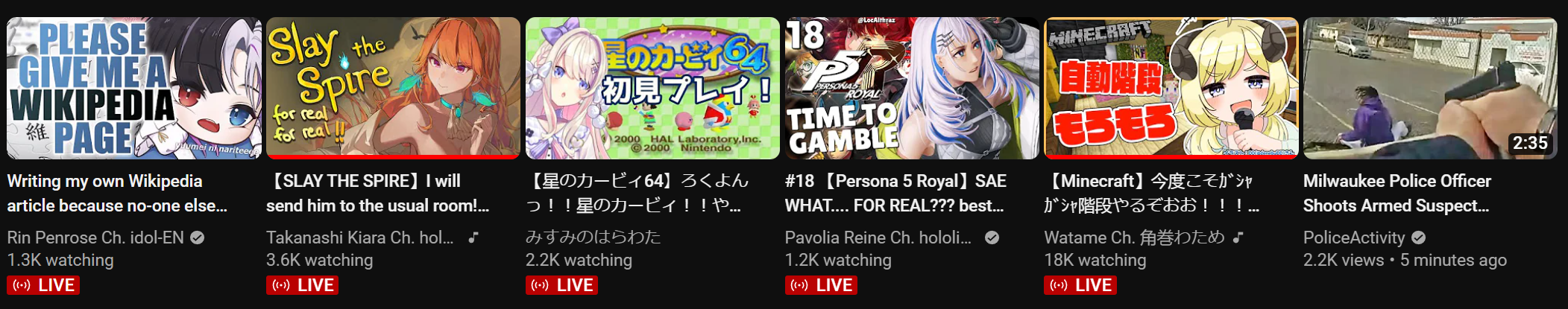This screenshot has width=1568, height=309.
Task: Click LIVE badge under Watame Minecraft stream
Action: [1080, 285]
